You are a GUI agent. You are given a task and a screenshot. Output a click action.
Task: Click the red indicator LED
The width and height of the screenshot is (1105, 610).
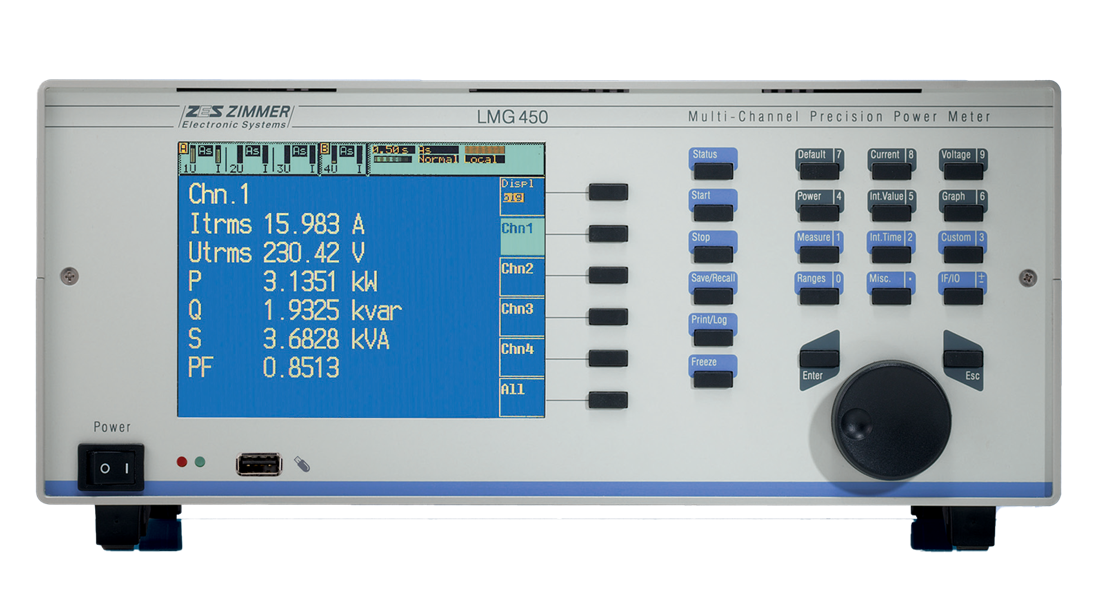click(x=182, y=462)
